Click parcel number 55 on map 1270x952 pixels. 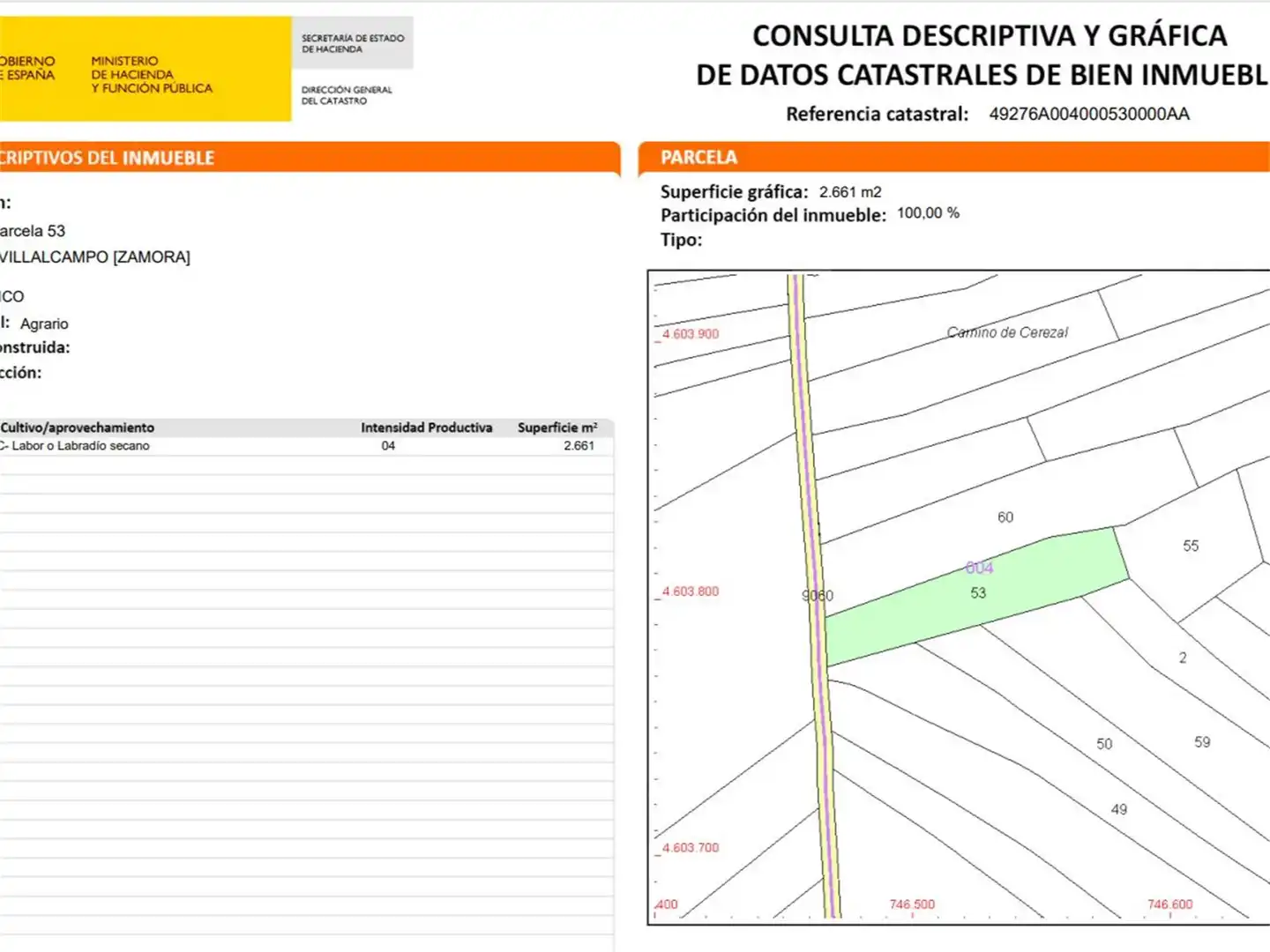[x=1191, y=546]
